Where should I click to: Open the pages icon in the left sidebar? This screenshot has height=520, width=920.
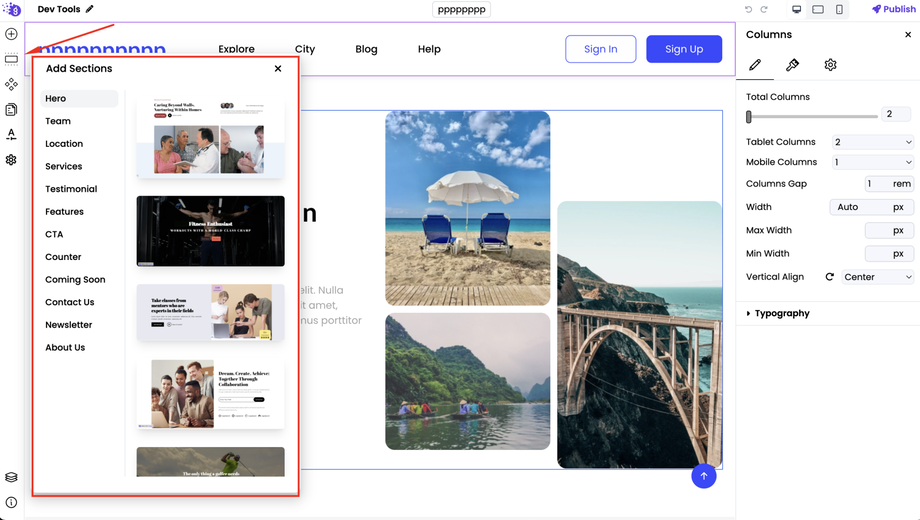(x=11, y=109)
